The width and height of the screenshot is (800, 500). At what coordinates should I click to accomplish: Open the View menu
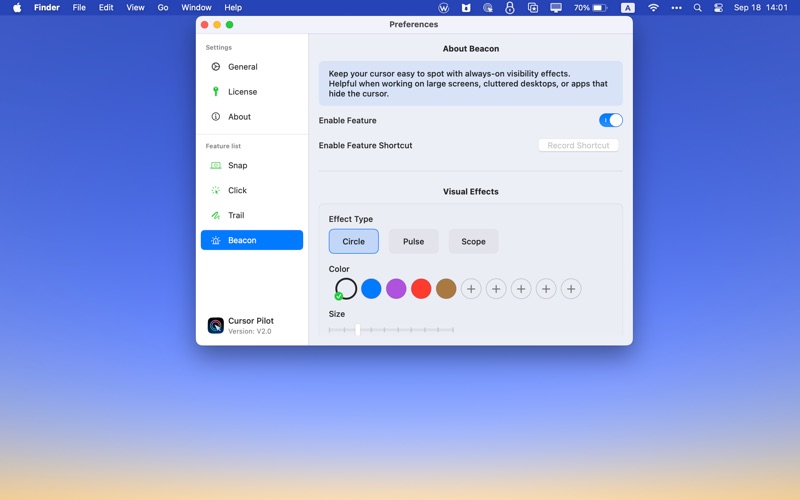coord(135,8)
